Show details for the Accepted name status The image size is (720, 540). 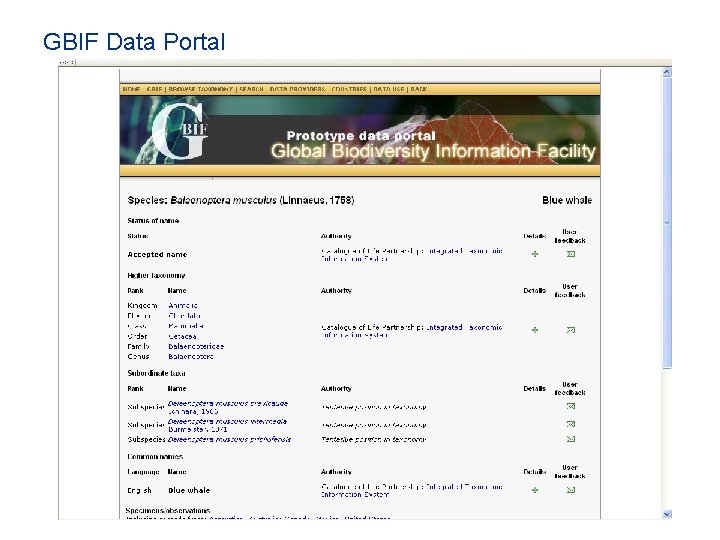tap(534, 254)
